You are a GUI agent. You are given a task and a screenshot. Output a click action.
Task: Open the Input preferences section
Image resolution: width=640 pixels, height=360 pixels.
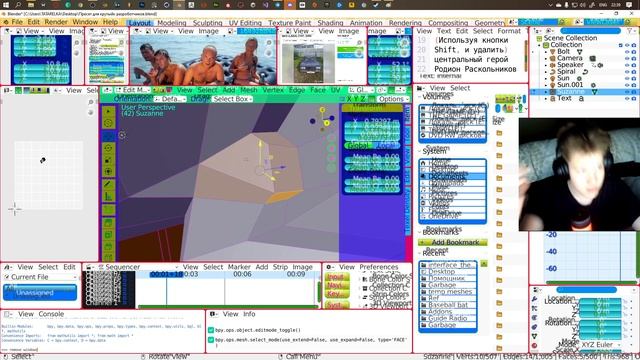tap(337, 277)
